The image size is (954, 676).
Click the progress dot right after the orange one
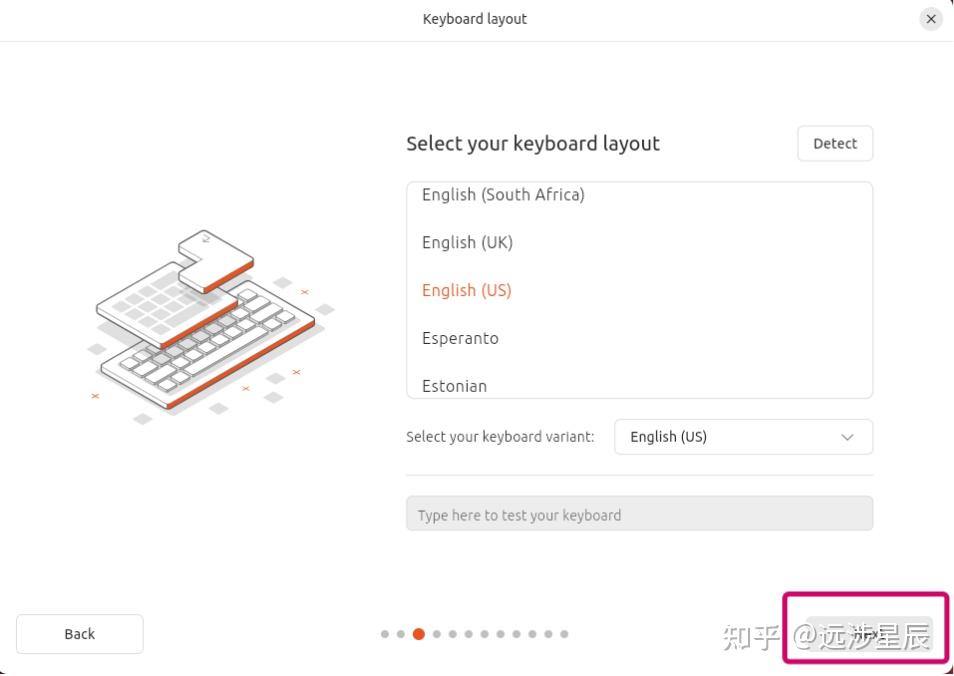[x=436, y=634]
